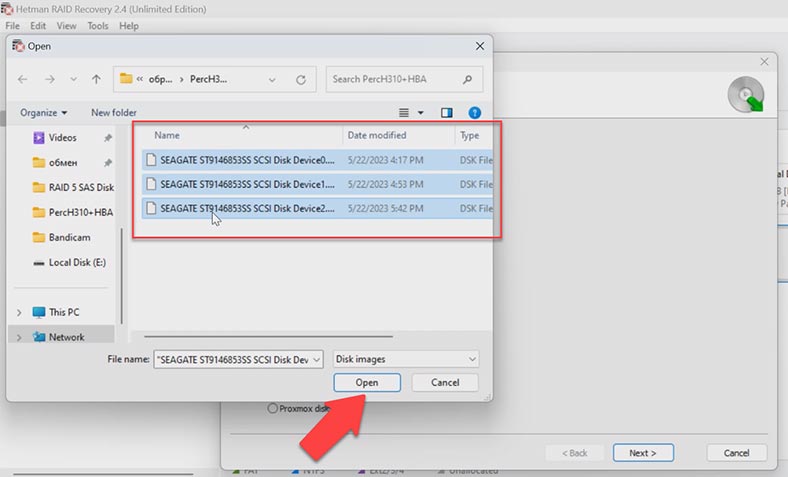
Task: Select Network in sidebar
Action: click(66, 337)
